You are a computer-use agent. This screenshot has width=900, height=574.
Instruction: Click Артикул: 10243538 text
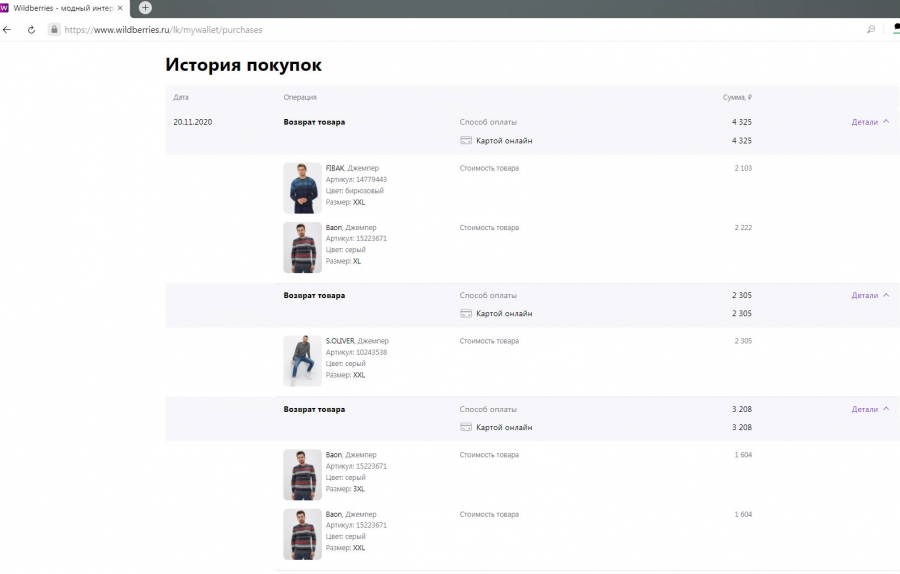(356, 352)
